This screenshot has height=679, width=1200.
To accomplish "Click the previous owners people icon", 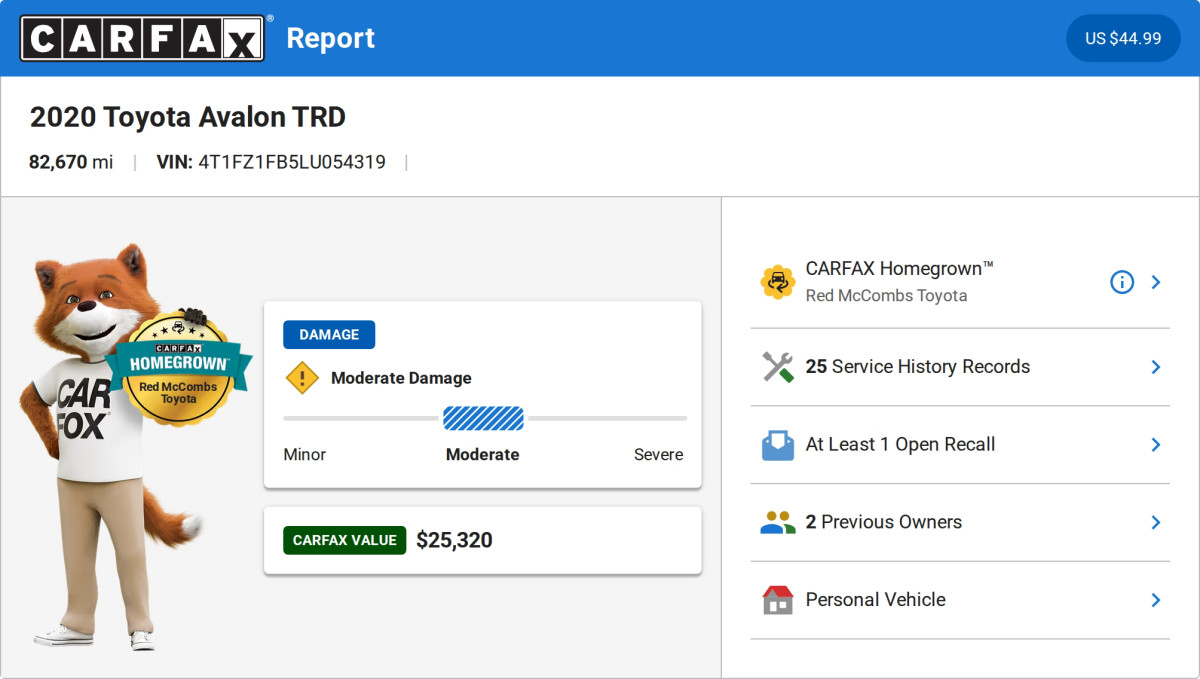I will 777,522.
